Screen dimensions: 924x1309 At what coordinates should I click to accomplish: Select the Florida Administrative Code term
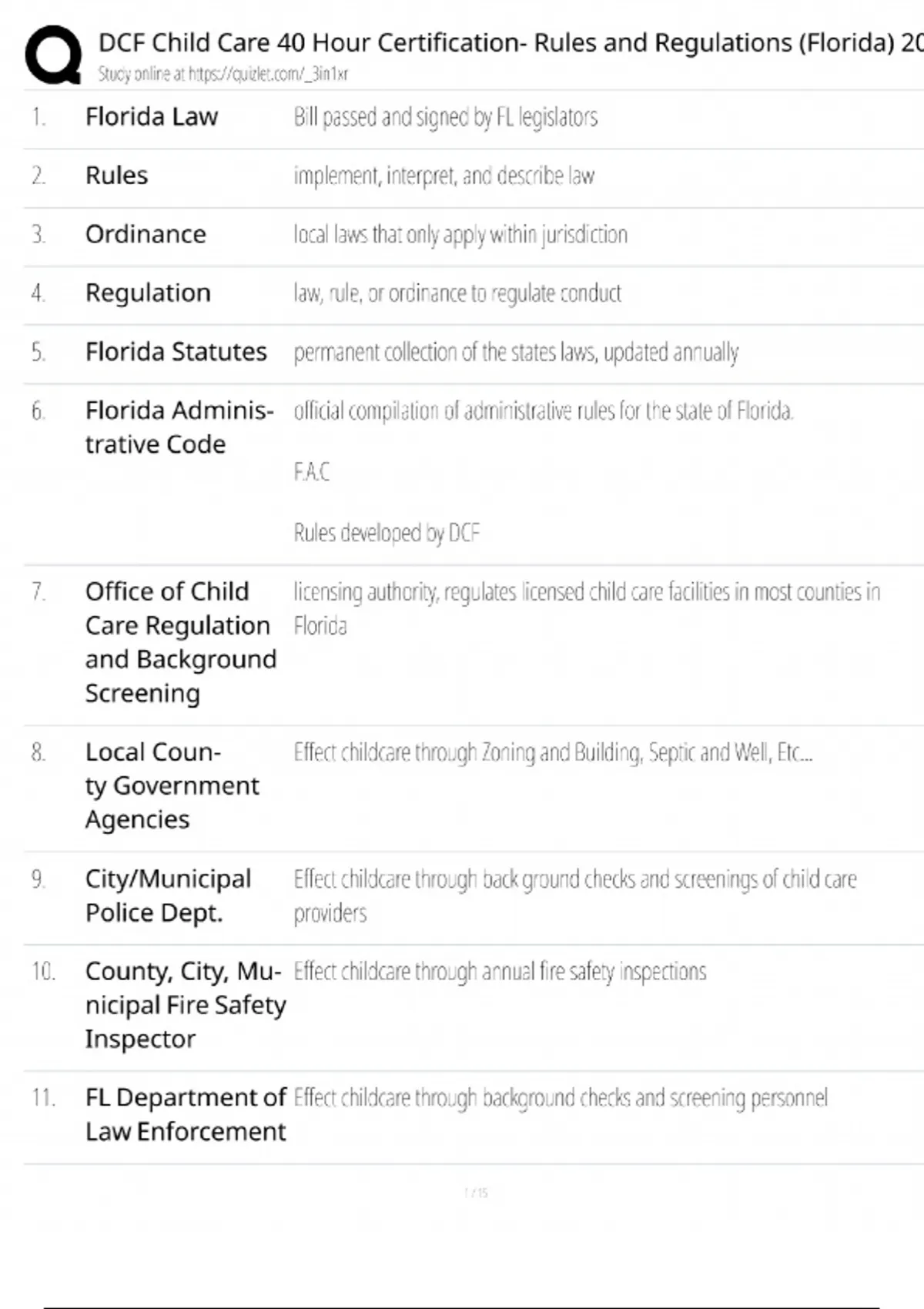179,427
